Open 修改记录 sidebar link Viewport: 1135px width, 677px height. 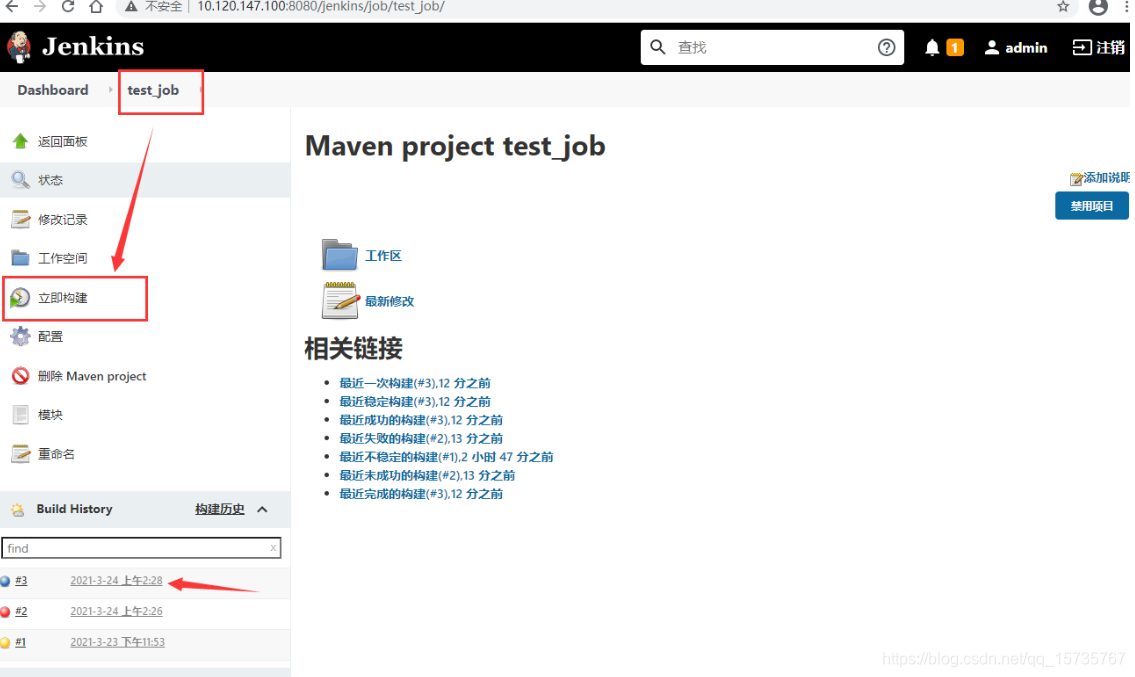[x=62, y=219]
